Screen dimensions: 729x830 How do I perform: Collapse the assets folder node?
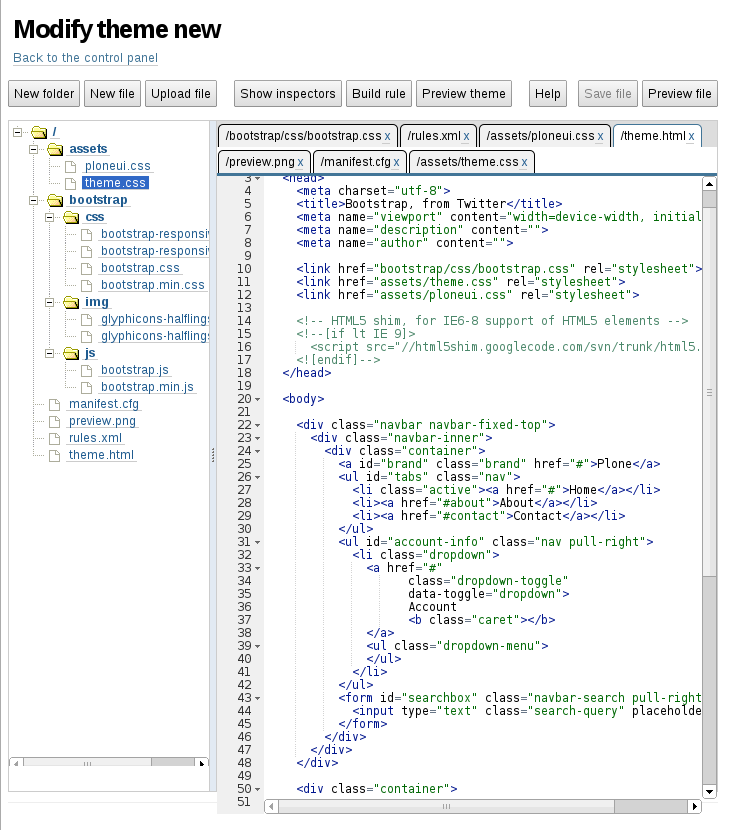click(33, 149)
